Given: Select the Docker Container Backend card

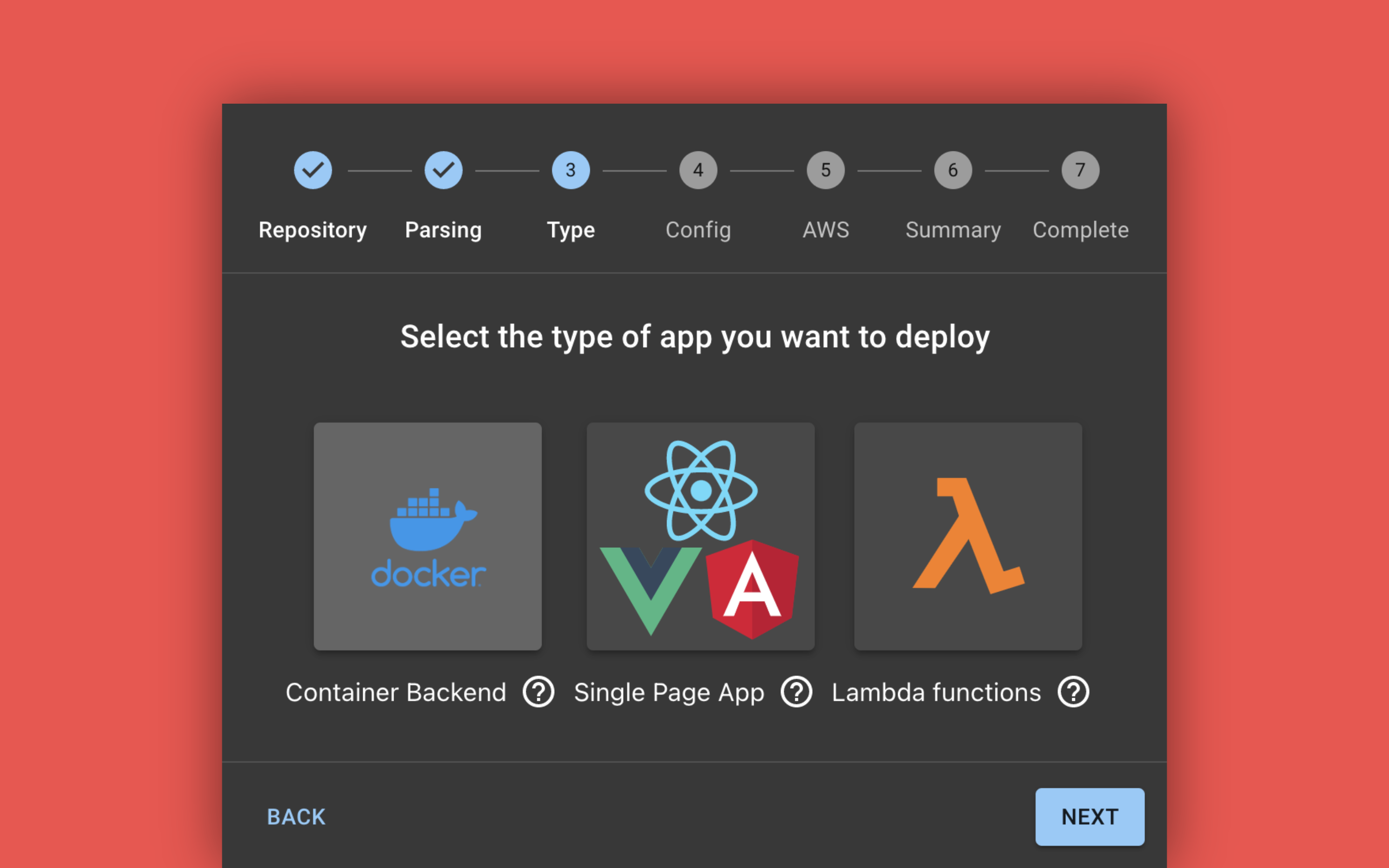Looking at the screenshot, I should pos(428,536).
